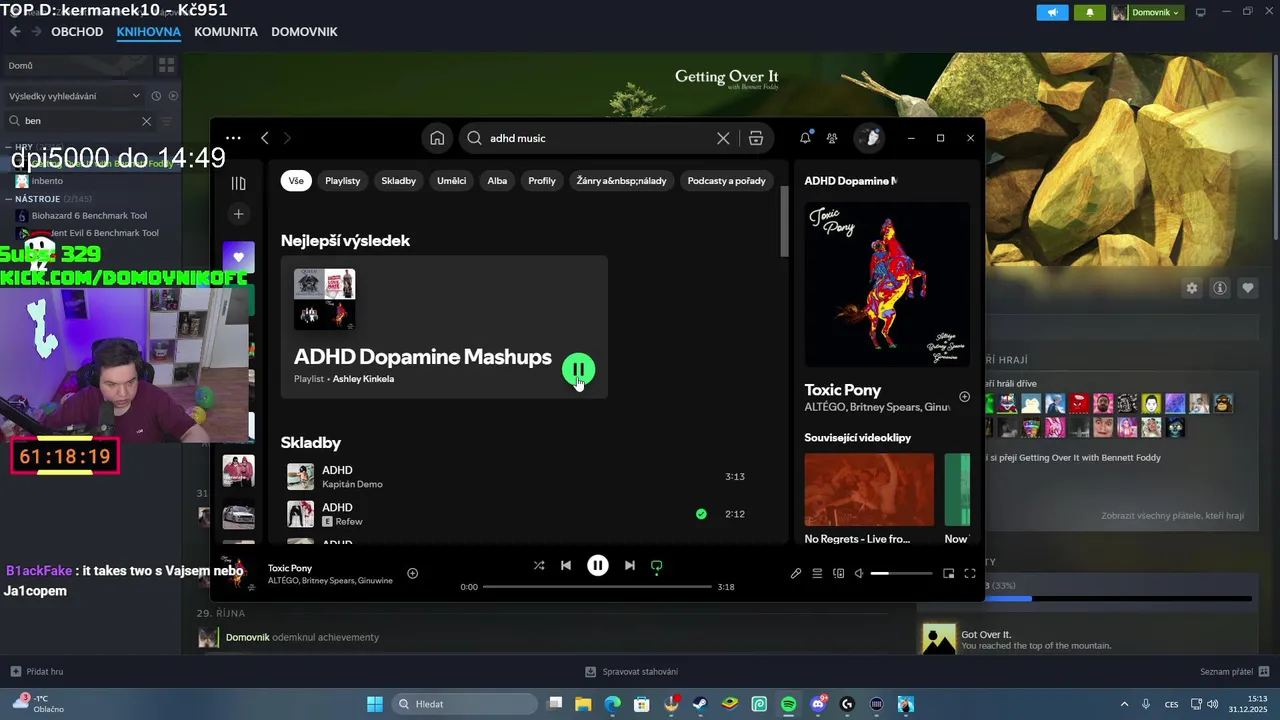The image size is (1280, 720).
Task: Pause playback in the bottom player bar
Action: coord(597,565)
